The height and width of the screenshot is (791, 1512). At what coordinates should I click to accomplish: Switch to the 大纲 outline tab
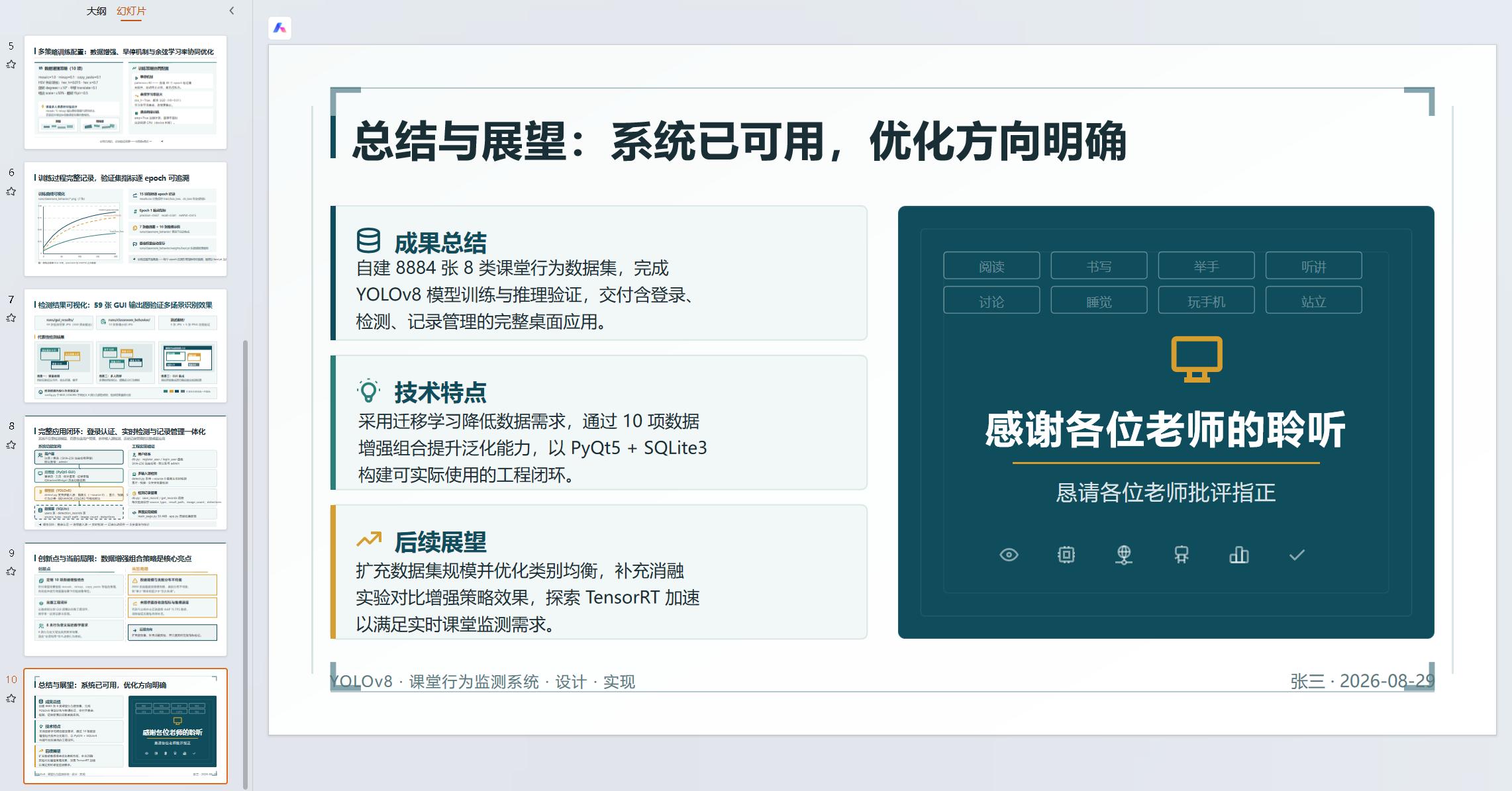96,11
